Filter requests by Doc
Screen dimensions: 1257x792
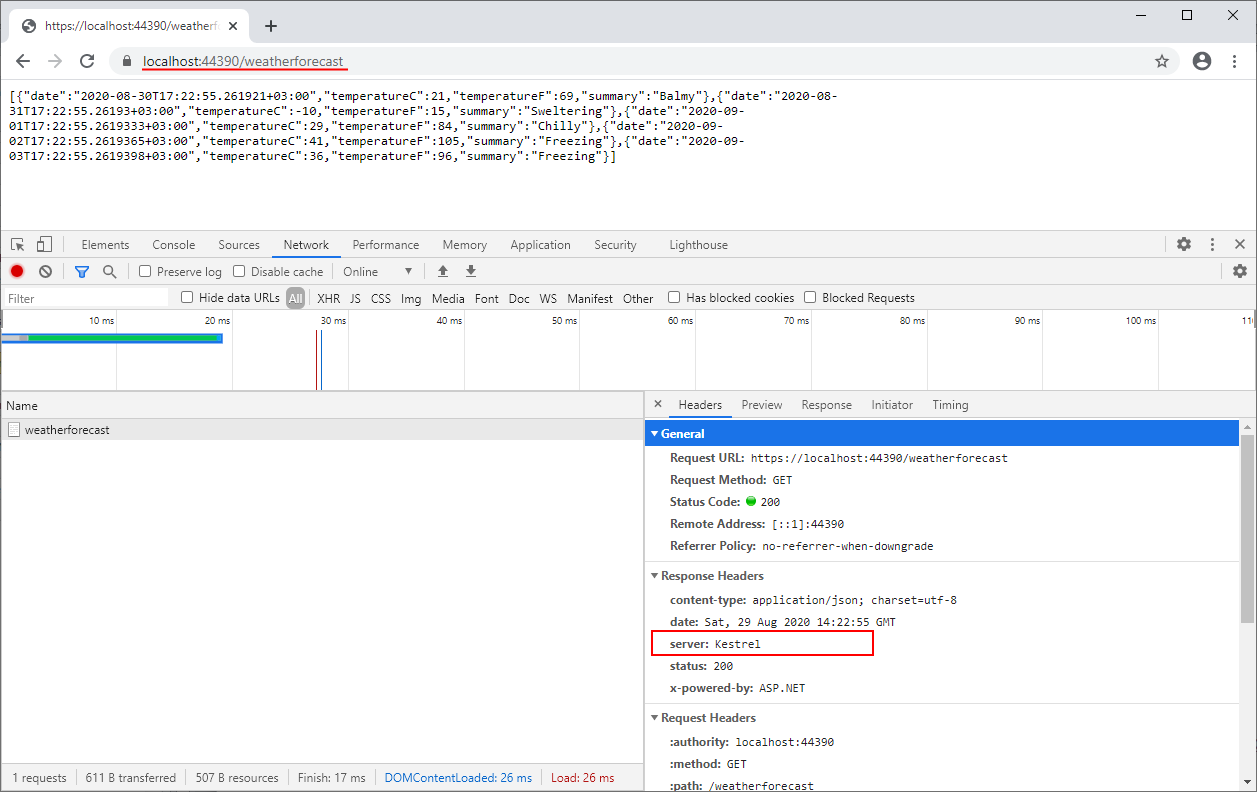(518, 298)
